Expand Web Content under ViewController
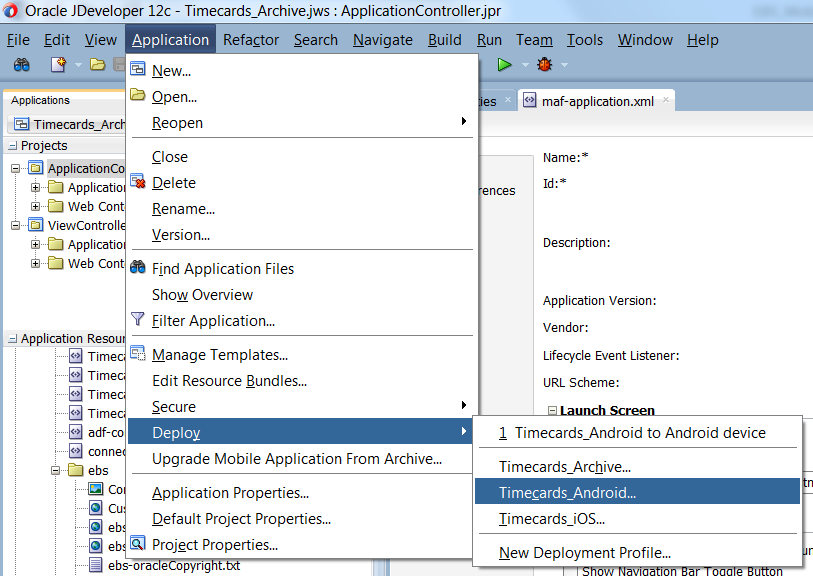This screenshot has width=813, height=576. 35,263
